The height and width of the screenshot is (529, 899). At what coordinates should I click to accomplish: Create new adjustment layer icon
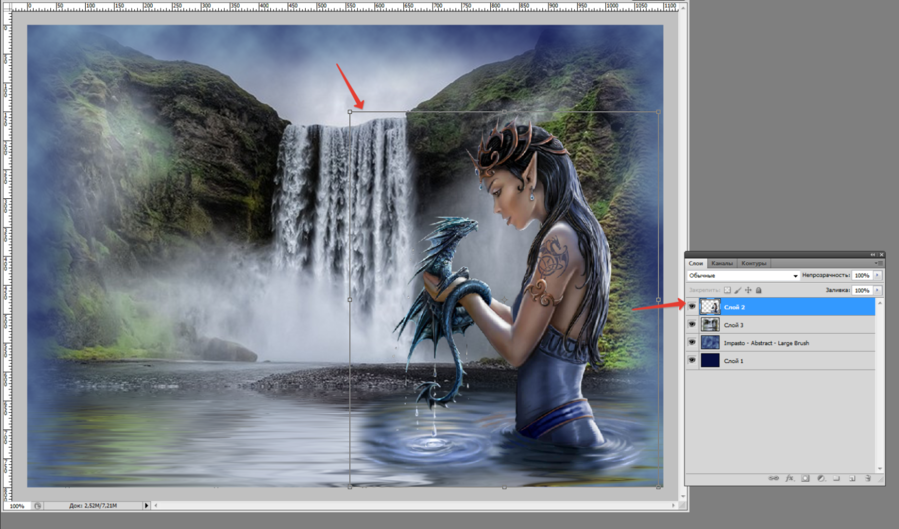tap(821, 478)
